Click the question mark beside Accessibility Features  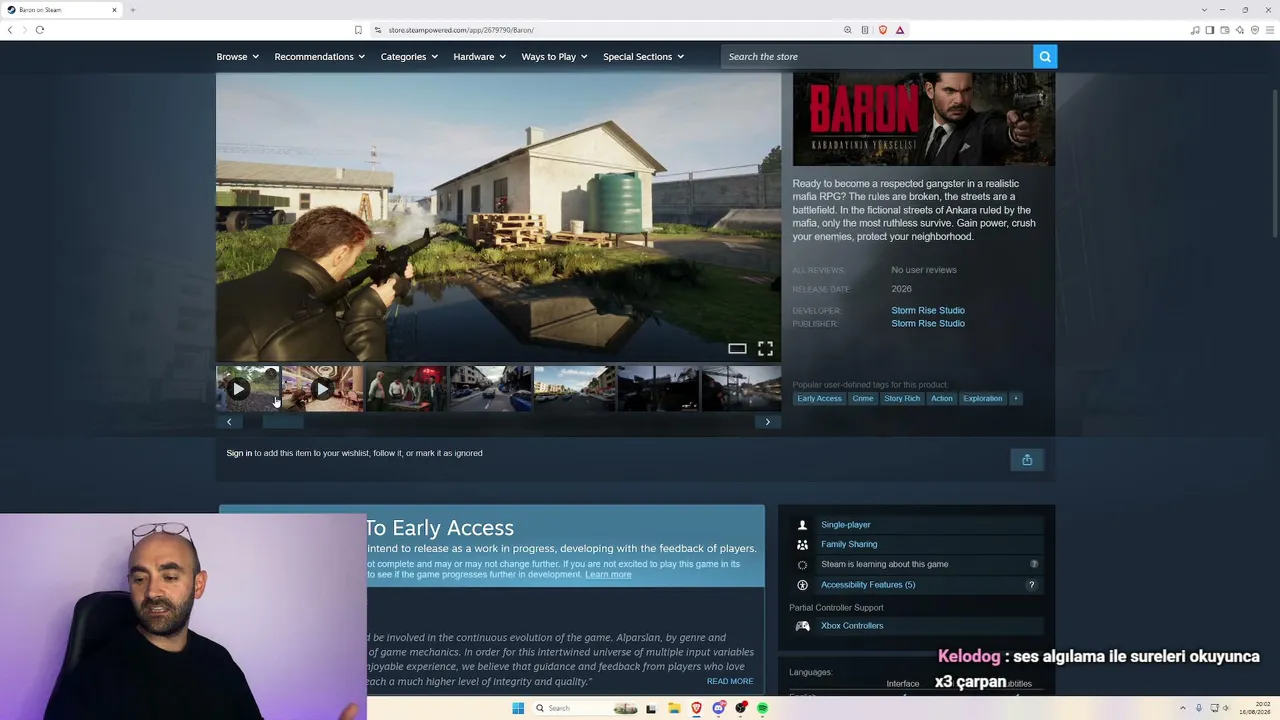pos(1031,585)
